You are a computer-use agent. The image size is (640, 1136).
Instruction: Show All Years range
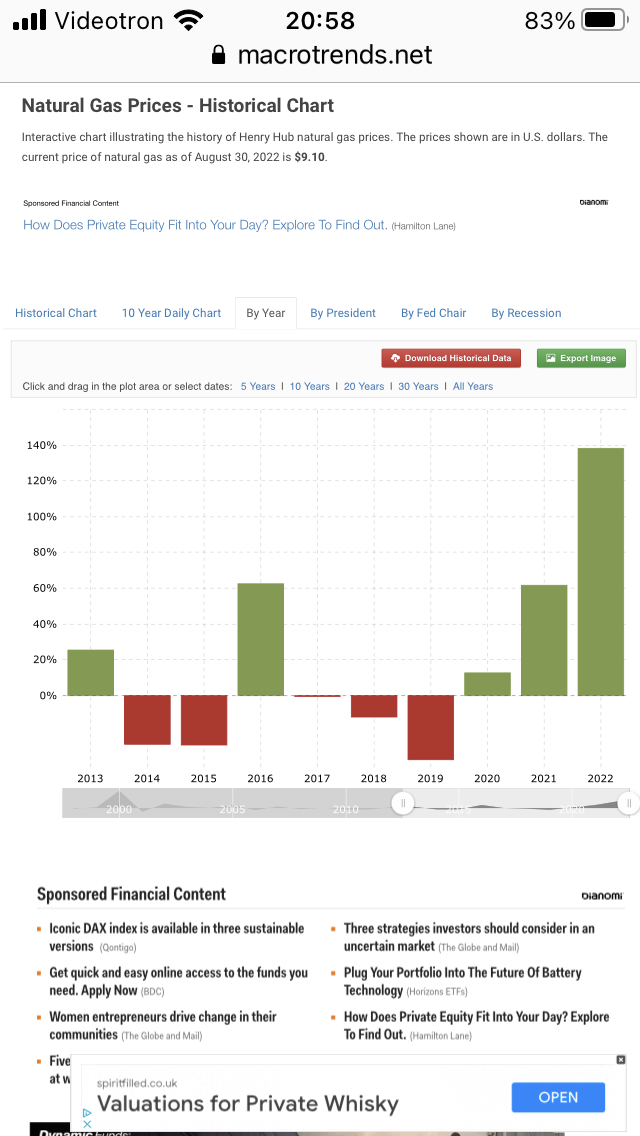click(473, 386)
